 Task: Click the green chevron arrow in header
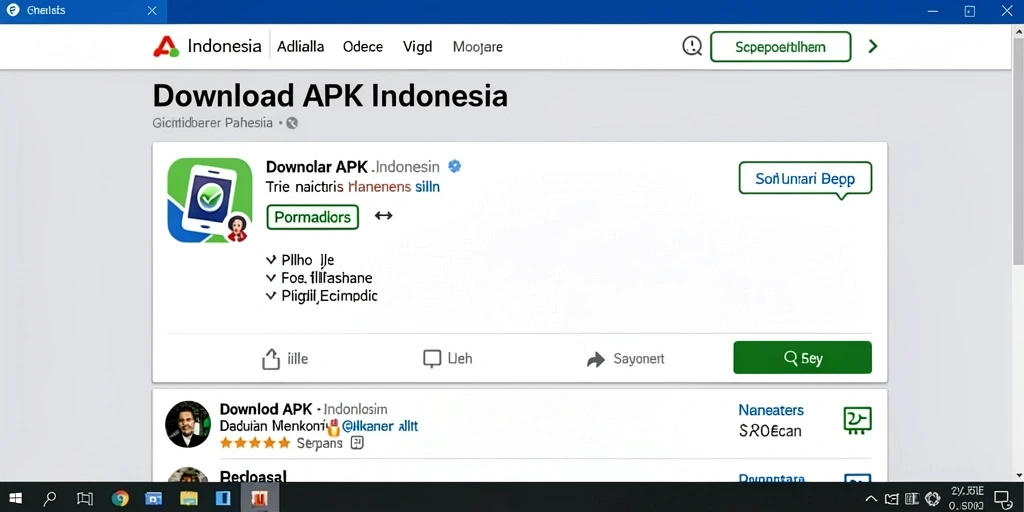(872, 46)
